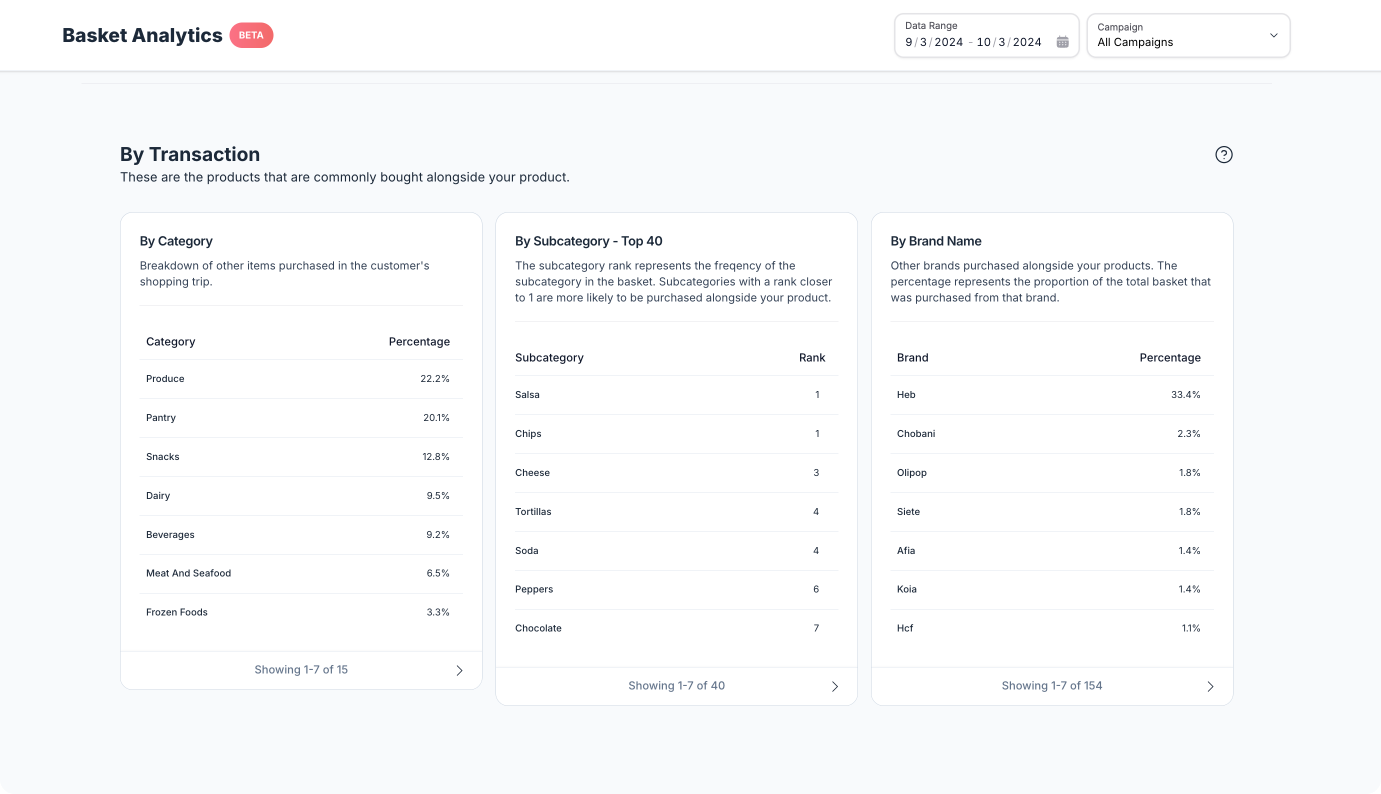The width and height of the screenshot is (1381, 794).
Task: Go to next page of By Category table
Action: [460, 670]
